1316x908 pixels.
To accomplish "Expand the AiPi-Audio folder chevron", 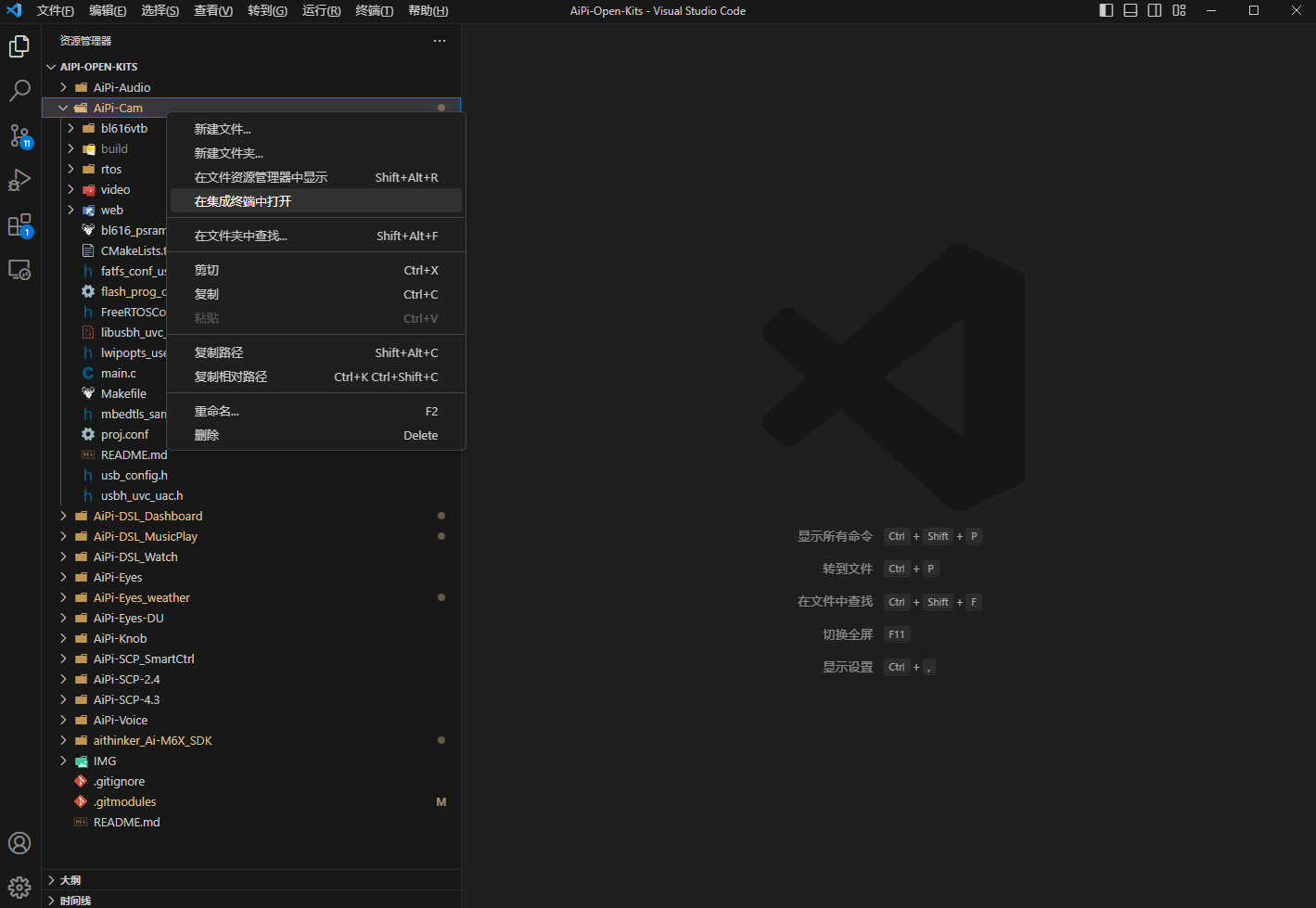I will [63, 87].
